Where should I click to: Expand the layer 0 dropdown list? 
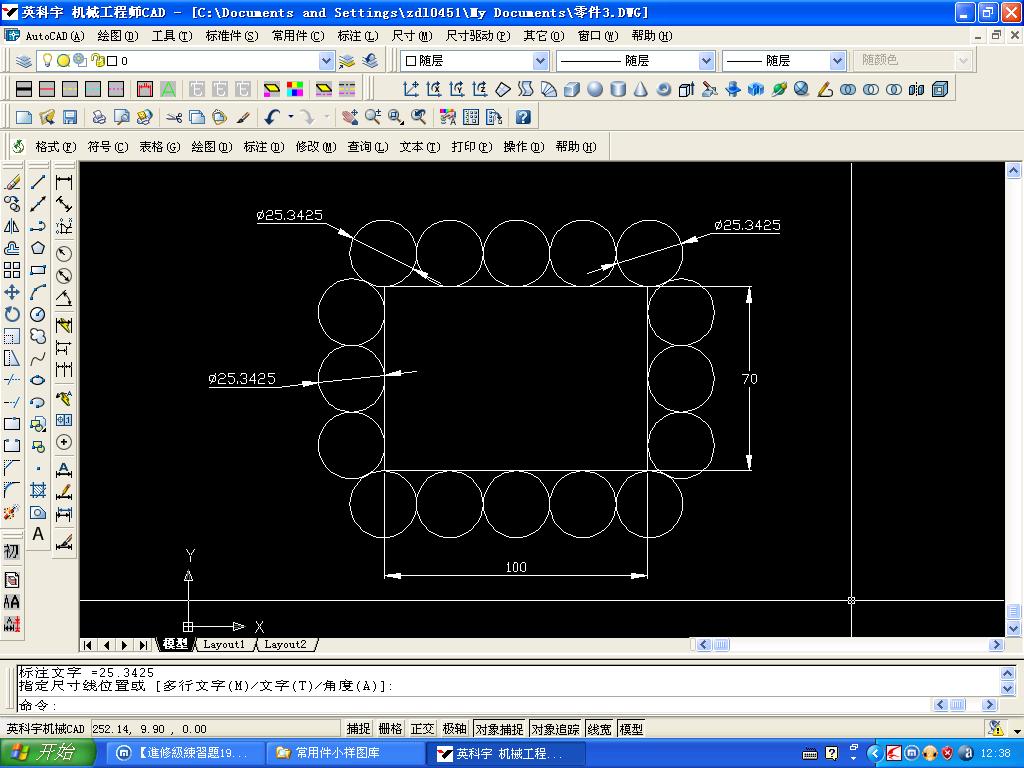click(326, 61)
